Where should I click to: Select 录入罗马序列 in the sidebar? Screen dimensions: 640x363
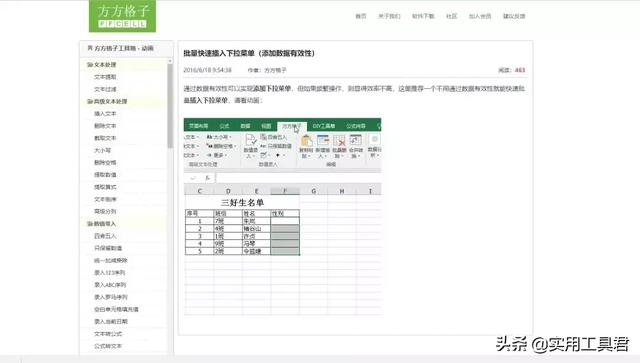[x=111, y=297]
